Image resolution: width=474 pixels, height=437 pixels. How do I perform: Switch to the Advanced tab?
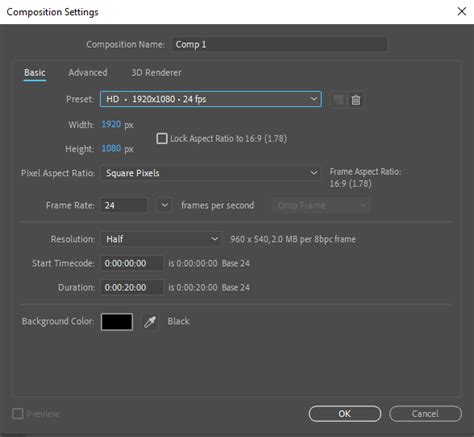tap(88, 73)
